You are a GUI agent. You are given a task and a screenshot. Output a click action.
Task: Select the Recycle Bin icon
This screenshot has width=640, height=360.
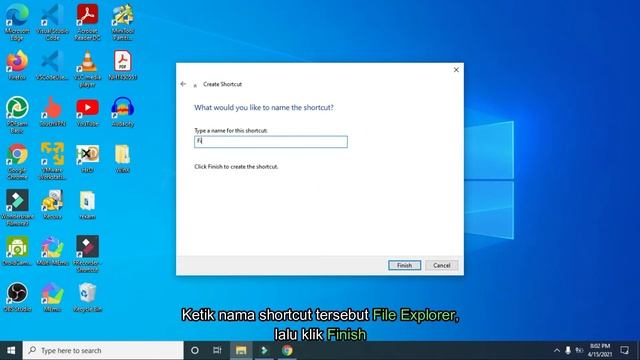pyautogui.click(x=87, y=297)
